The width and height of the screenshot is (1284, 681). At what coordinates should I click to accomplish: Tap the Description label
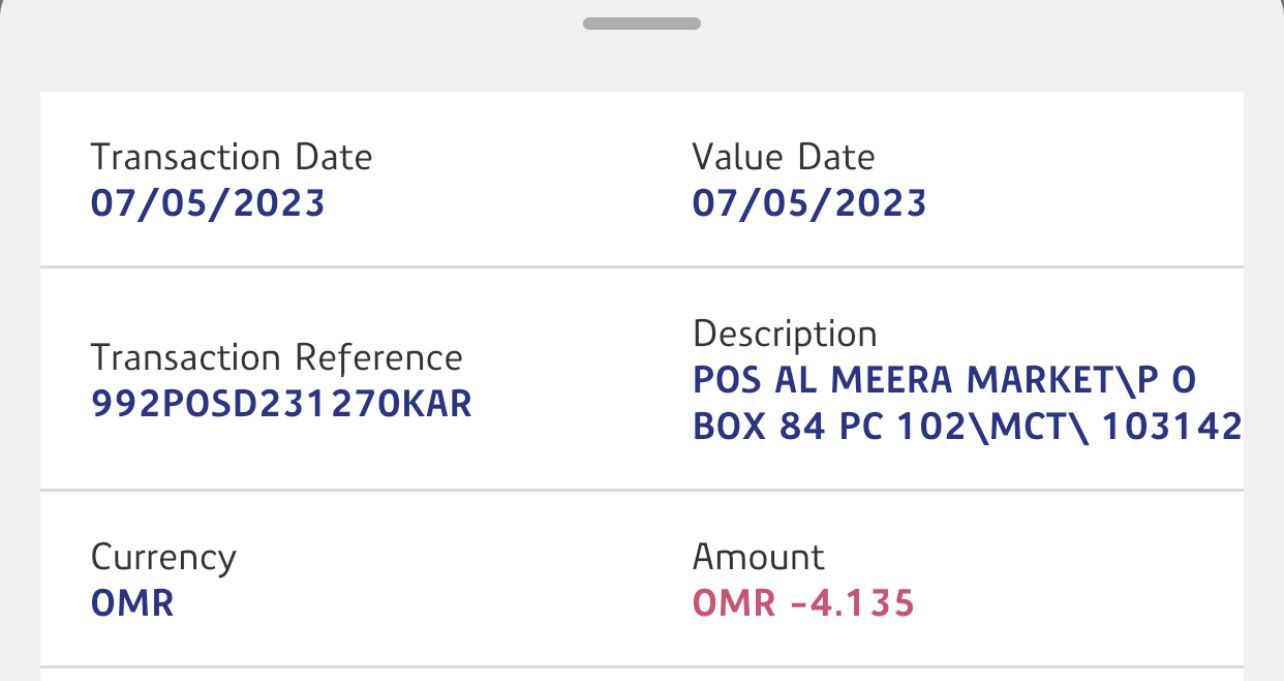pyautogui.click(x=784, y=334)
